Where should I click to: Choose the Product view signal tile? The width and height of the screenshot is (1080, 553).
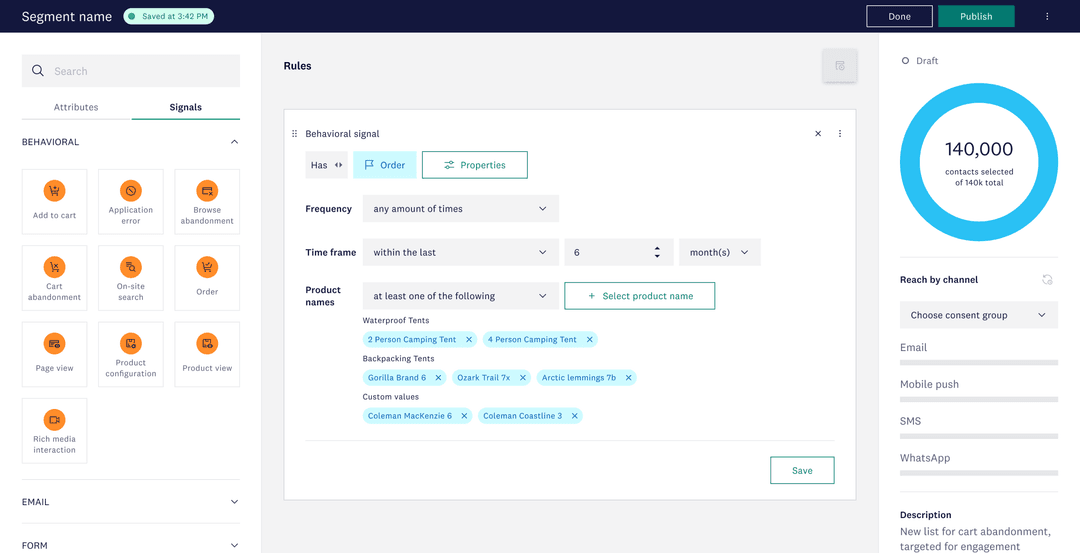coord(207,354)
